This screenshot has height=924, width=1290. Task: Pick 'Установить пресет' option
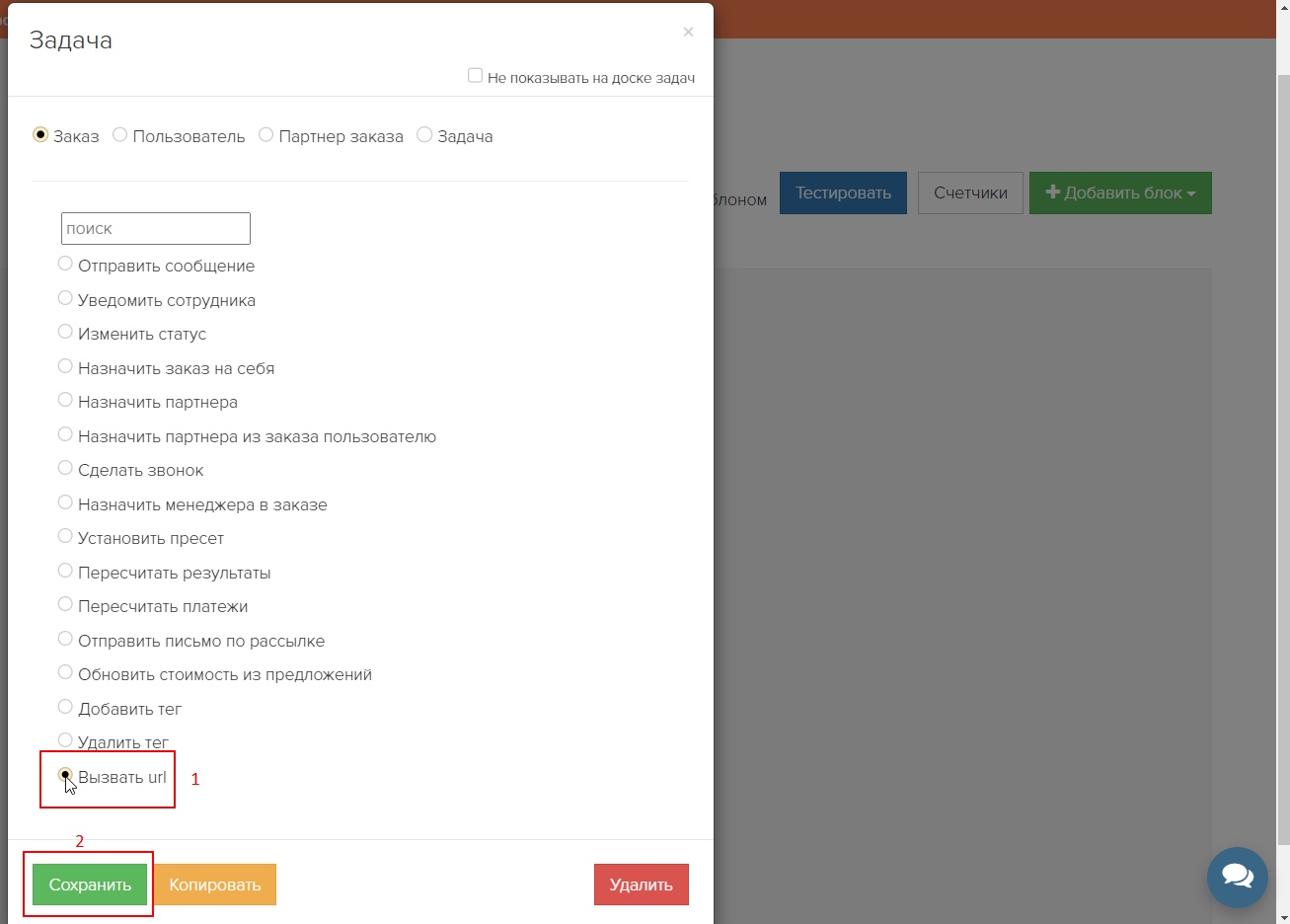coord(65,536)
